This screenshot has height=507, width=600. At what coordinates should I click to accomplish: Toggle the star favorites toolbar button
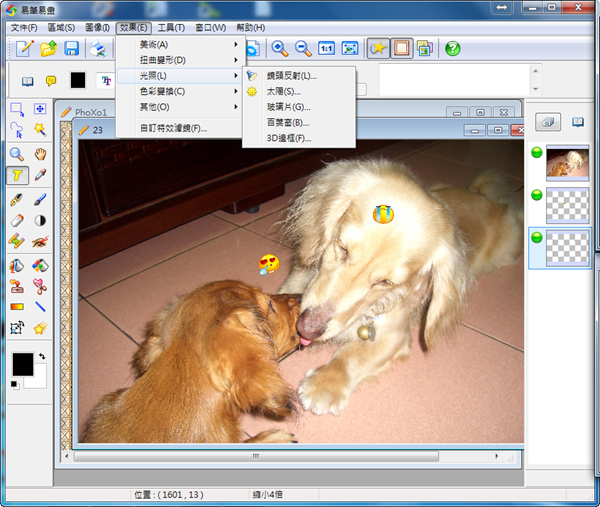(378, 48)
